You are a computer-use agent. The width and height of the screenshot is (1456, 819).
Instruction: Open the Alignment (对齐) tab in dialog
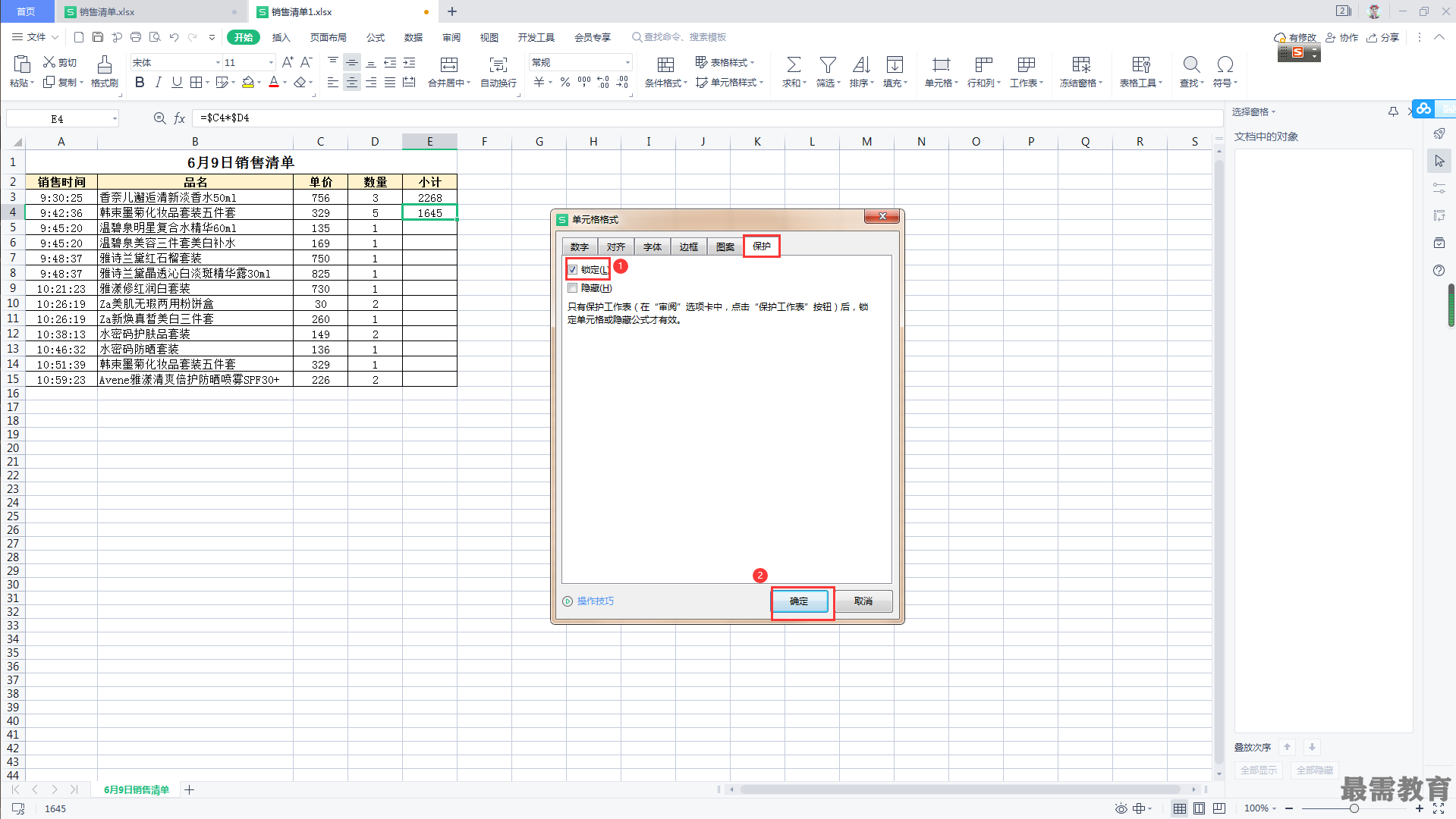click(616, 247)
